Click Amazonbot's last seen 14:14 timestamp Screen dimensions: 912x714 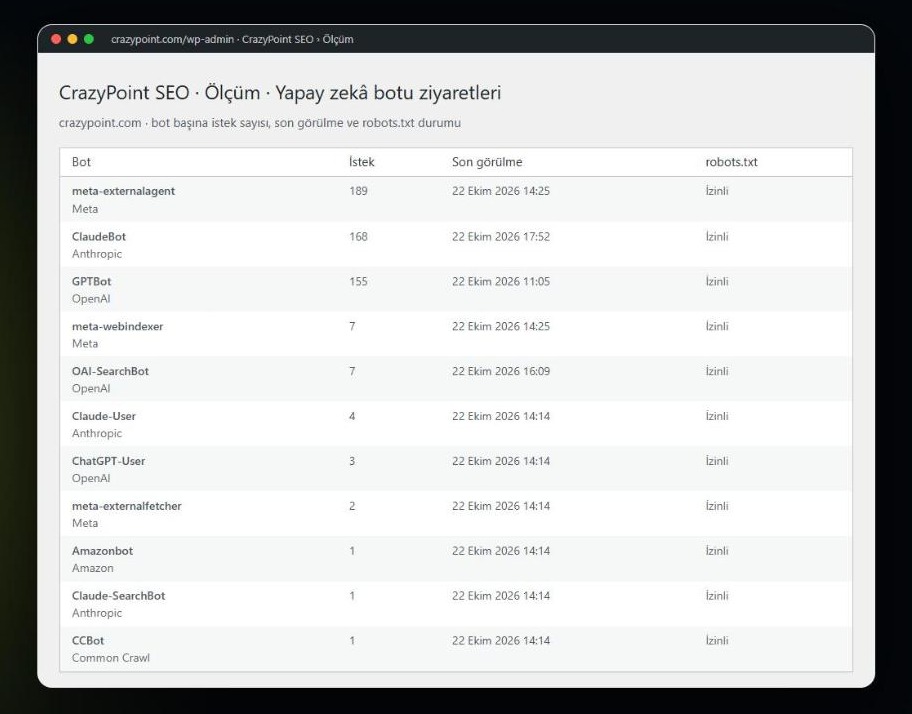(501, 551)
